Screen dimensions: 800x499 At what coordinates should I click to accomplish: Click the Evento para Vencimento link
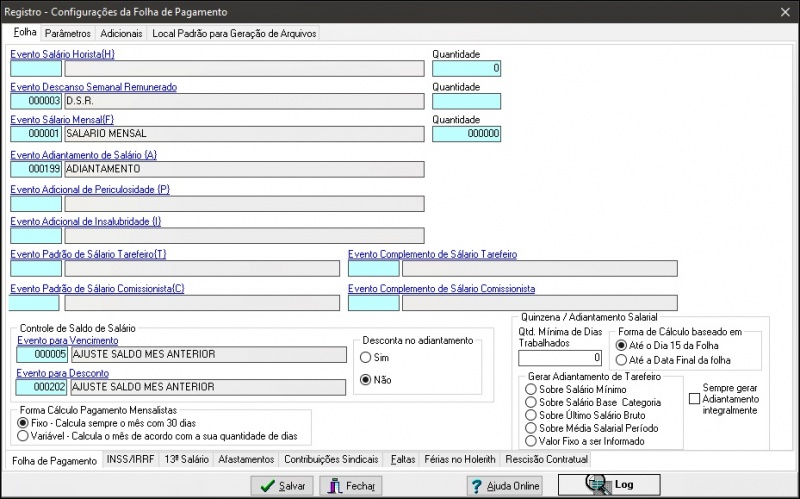68,340
